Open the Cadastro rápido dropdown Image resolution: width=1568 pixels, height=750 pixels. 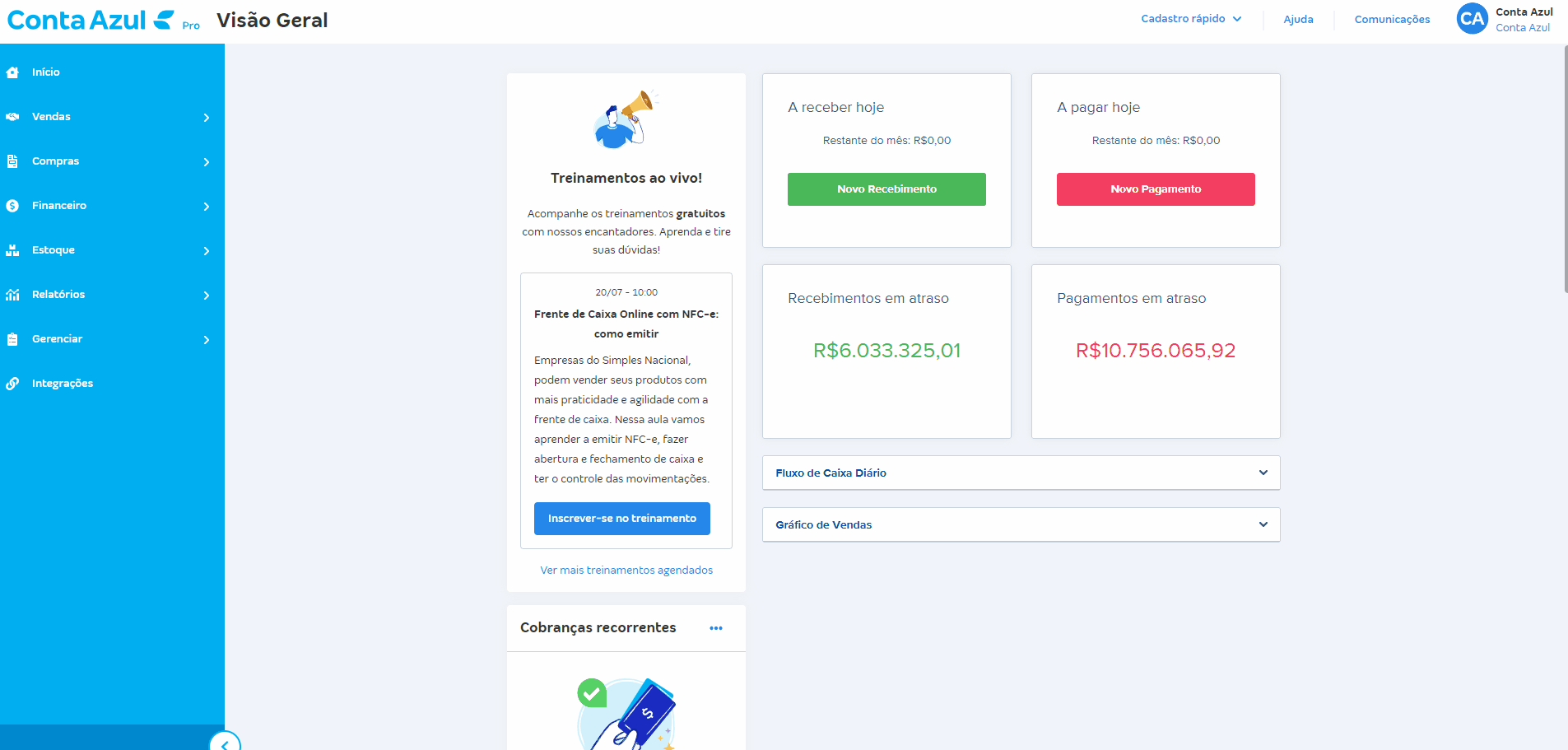click(1191, 19)
